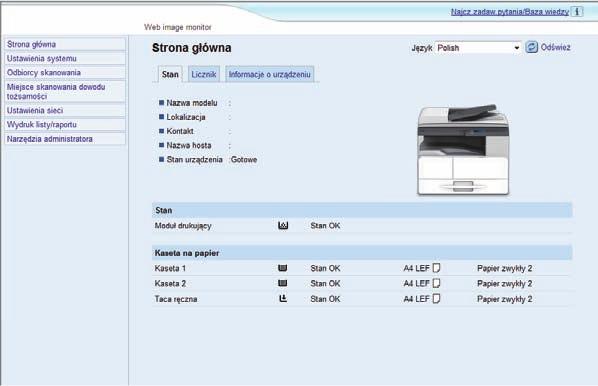
Task: Click the Kaseta 2 paper tray icon
Action: point(283,283)
